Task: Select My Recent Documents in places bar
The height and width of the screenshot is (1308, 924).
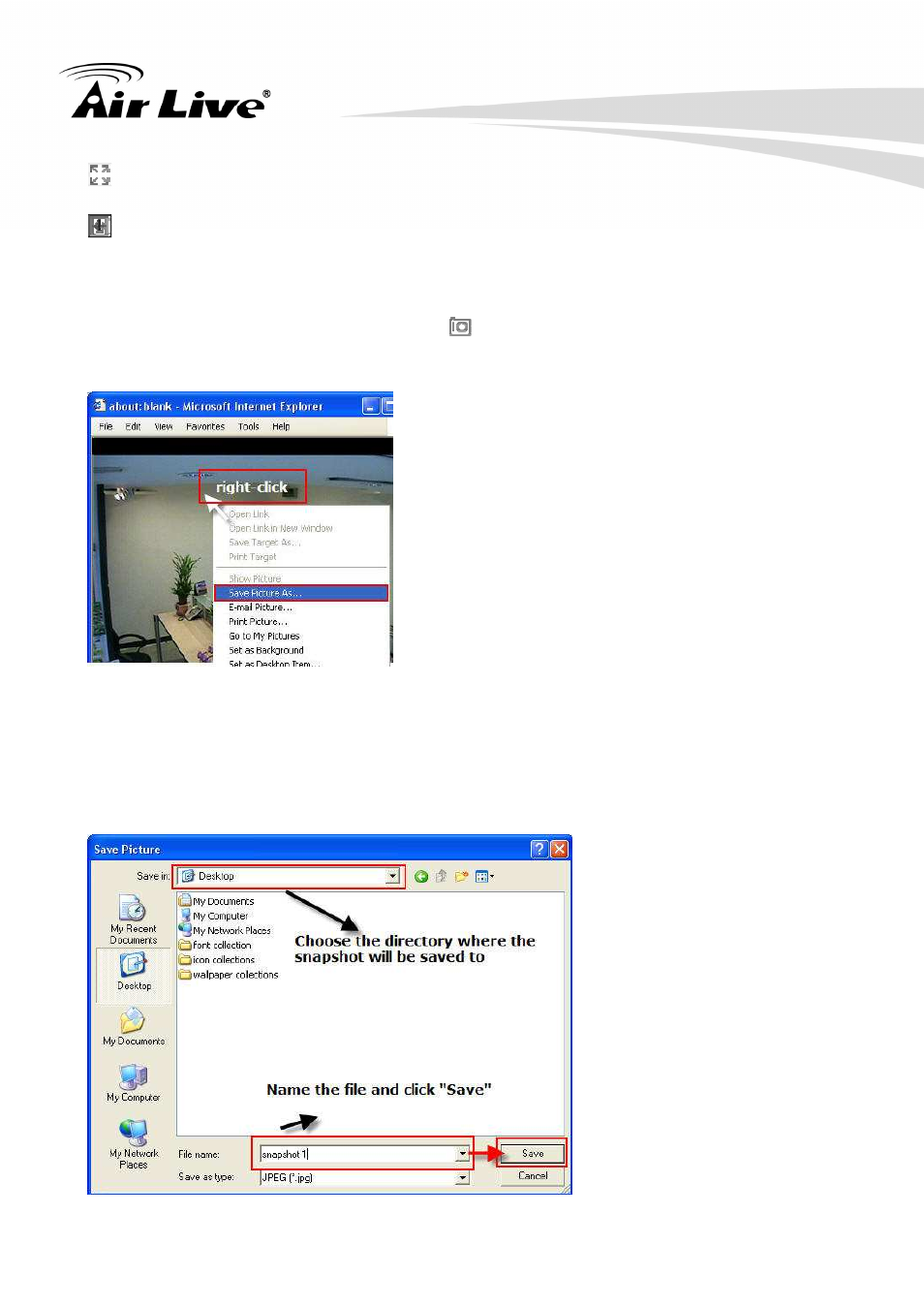Action: [x=134, y=919]
